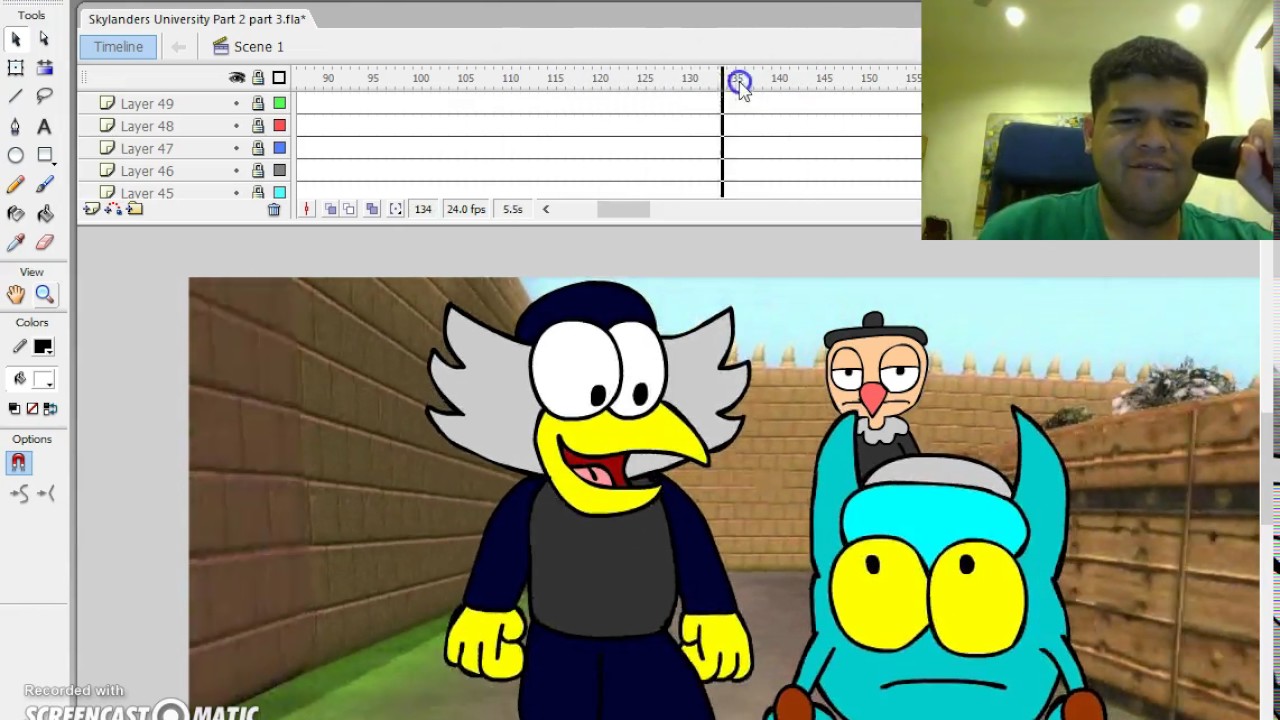1280x720 pixels.
Task: Toggle Onion Skin button
Action: [x=330, y=209]
